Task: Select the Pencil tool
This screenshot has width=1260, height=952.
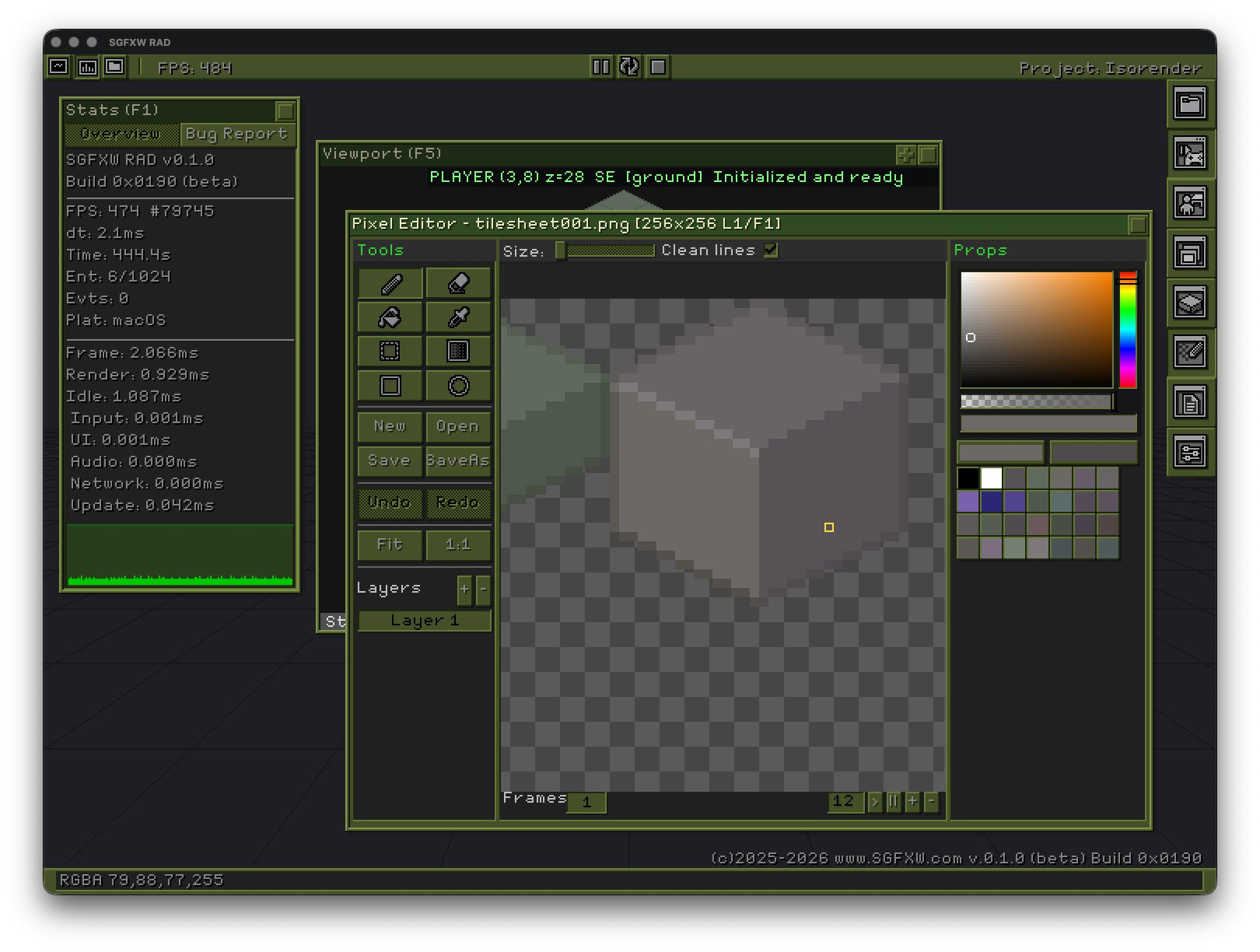Action: pyautogui.click(x=390, y=283)
